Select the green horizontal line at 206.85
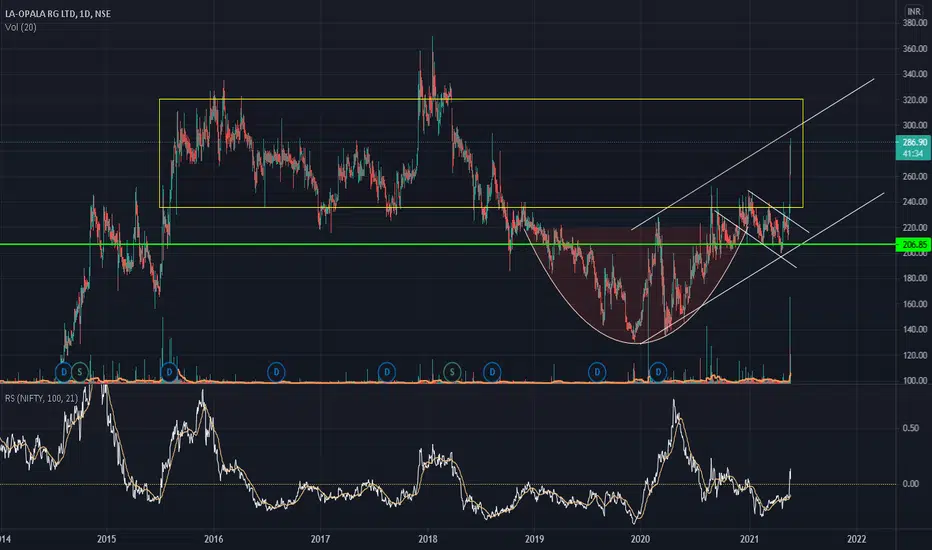Image resolution: width=932 pixels, height=550 pixels. pos(448,244)
